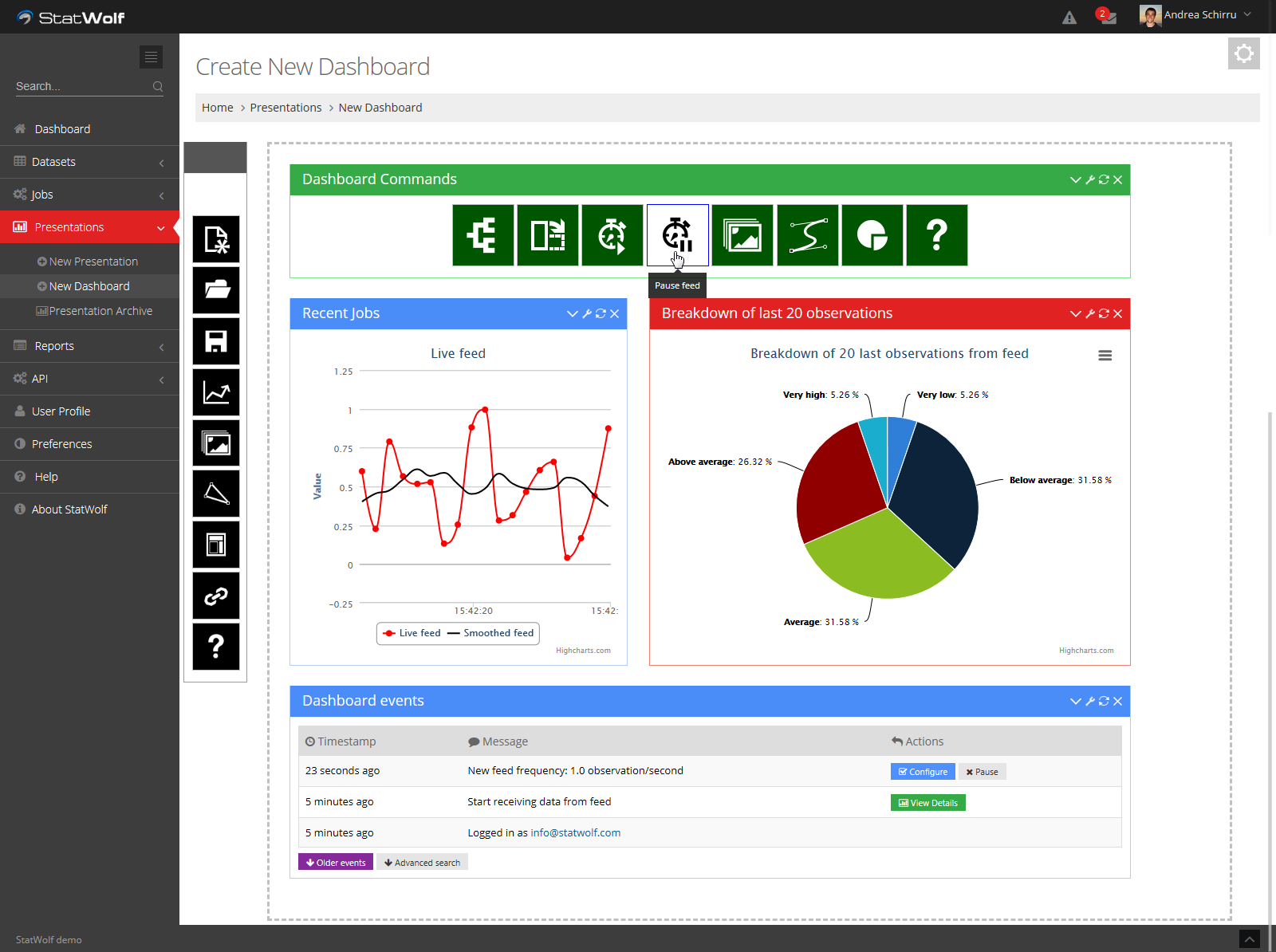Click the question mark icon in vertical toolbar
Screen dimensions: 1276x952
216,647
